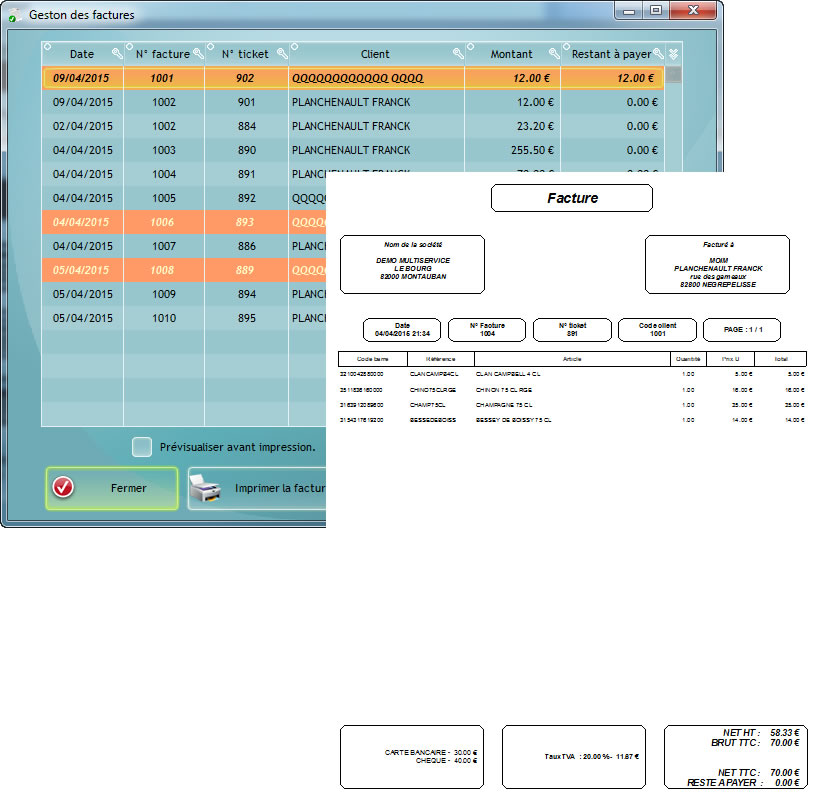Sort by the Date column header
This screenshot has height=802, width=821.
(82, 54)
